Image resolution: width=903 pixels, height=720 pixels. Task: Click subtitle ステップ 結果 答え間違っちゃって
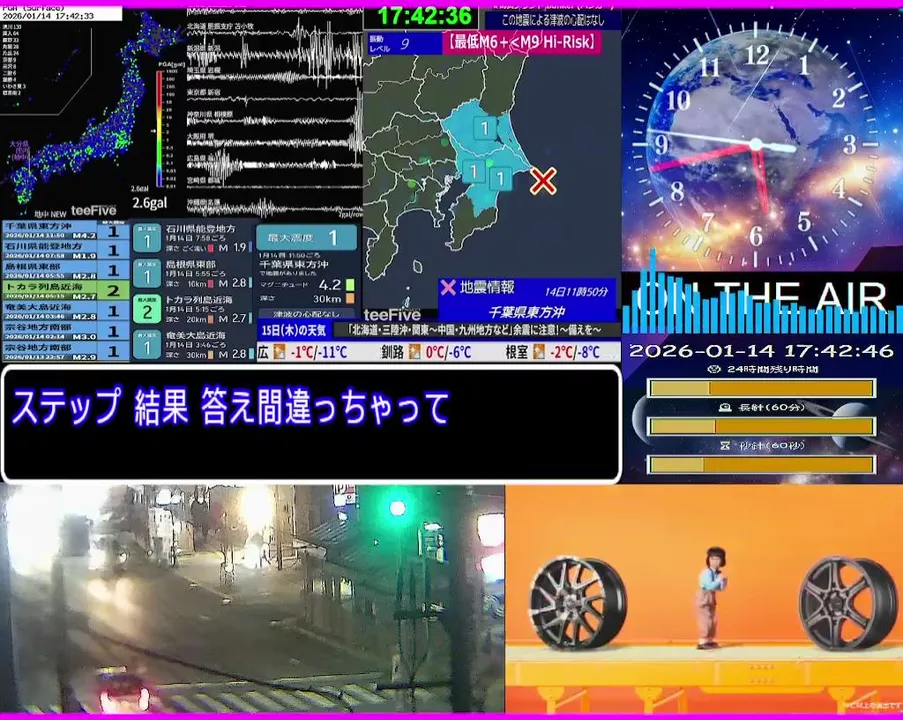(230, 407)
